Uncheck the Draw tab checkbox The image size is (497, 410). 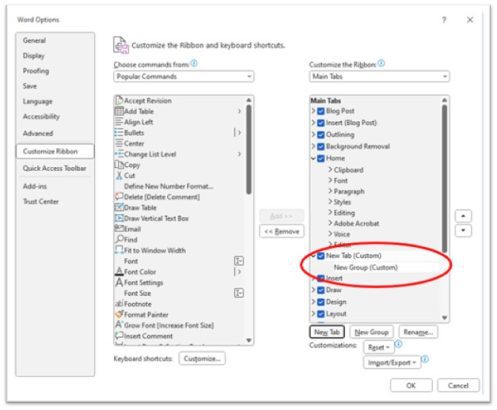coord(321,290)
